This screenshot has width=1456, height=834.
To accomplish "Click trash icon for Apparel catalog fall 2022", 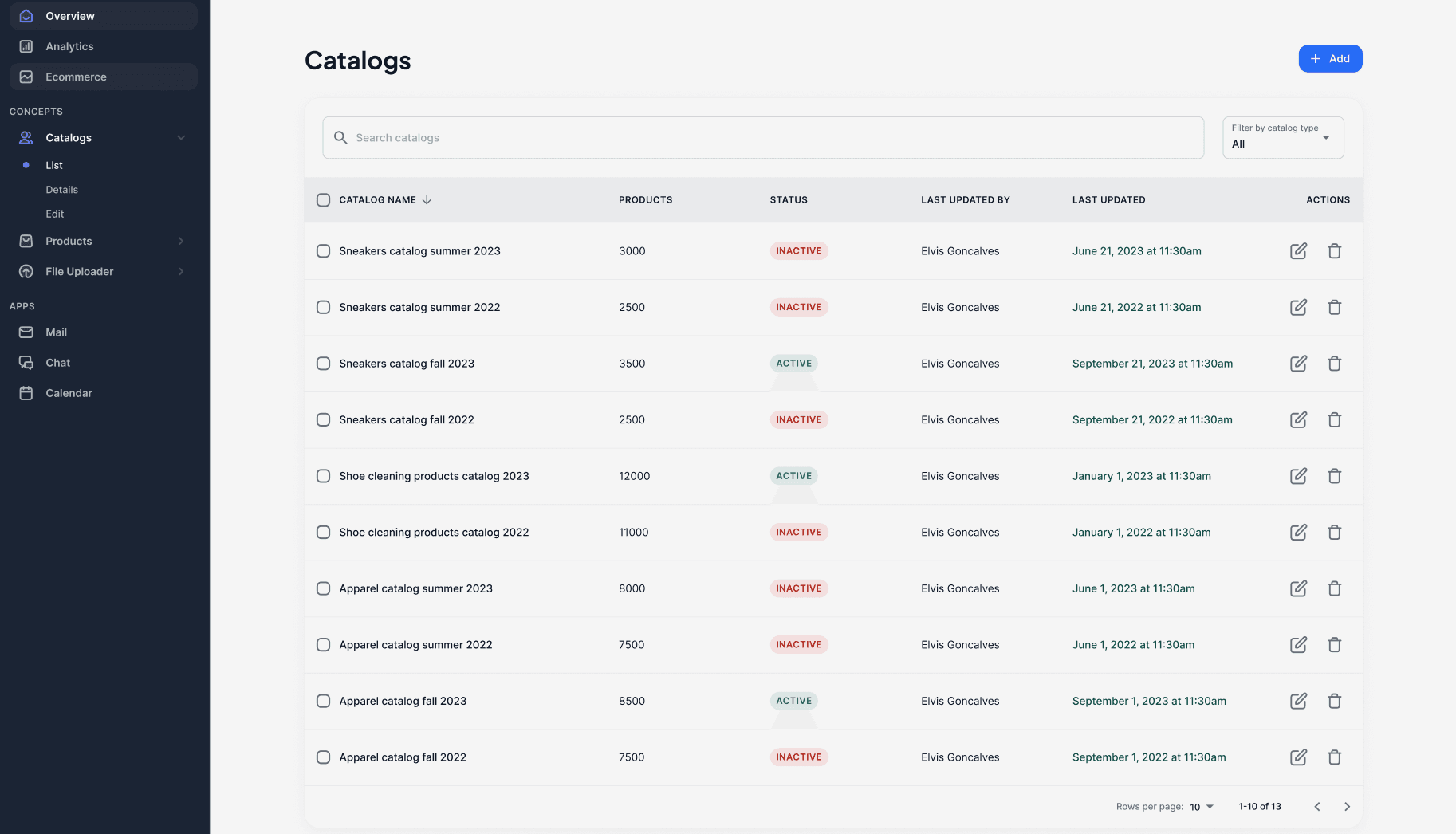I will (1334, 757).
